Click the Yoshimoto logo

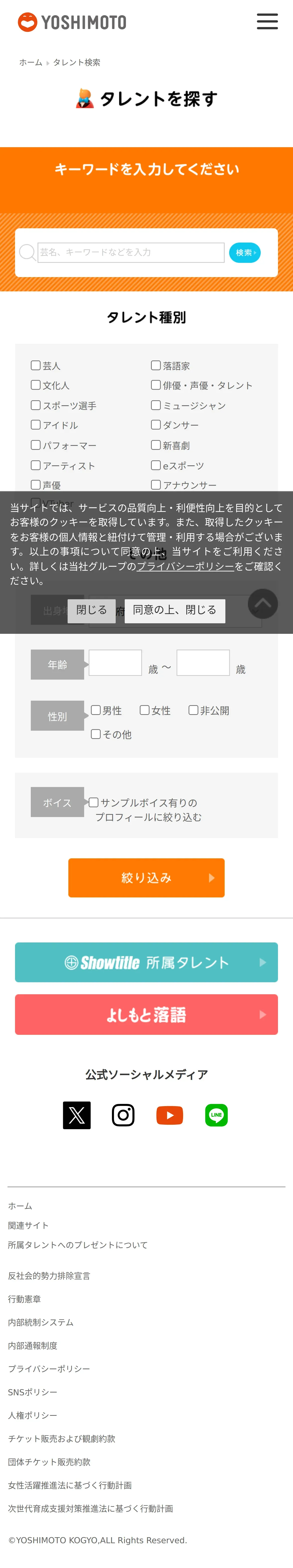72,23
